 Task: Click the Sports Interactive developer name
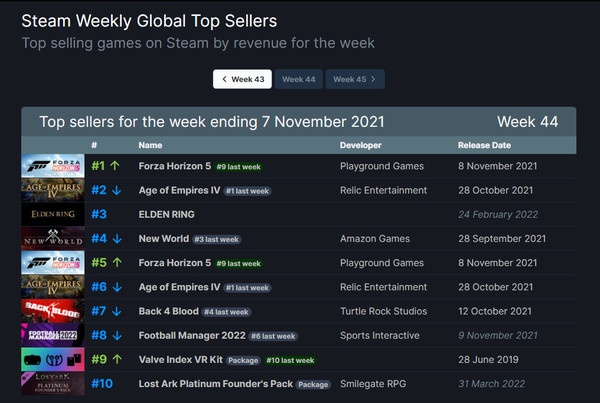(380, 335)
